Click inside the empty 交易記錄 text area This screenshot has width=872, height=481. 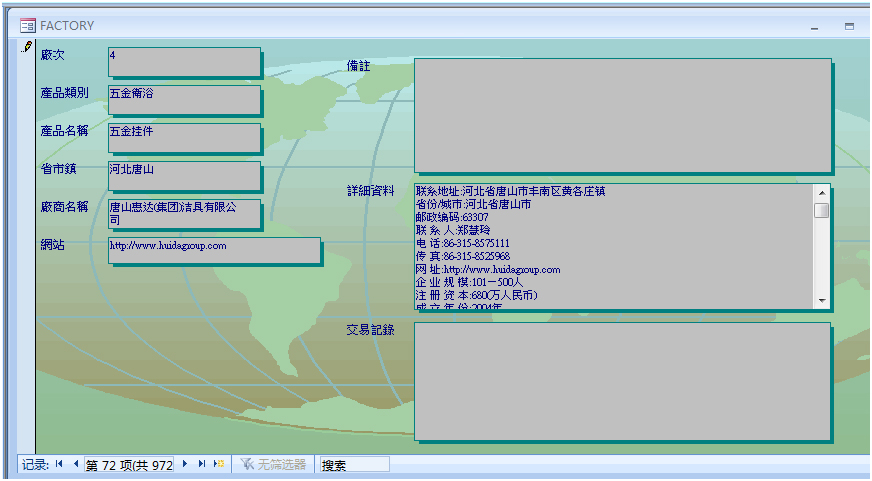pos(622,381)
